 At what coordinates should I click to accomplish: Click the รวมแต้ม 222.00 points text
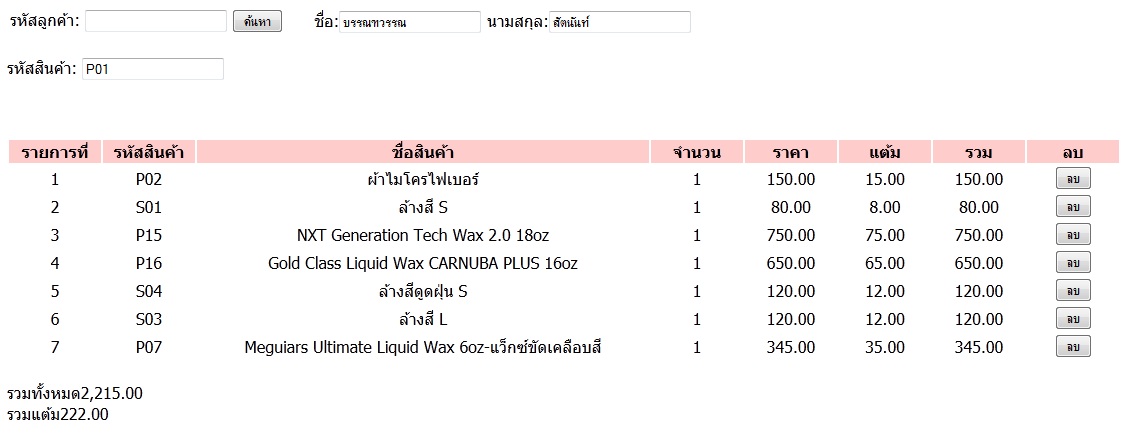click(x=58, y=414)
